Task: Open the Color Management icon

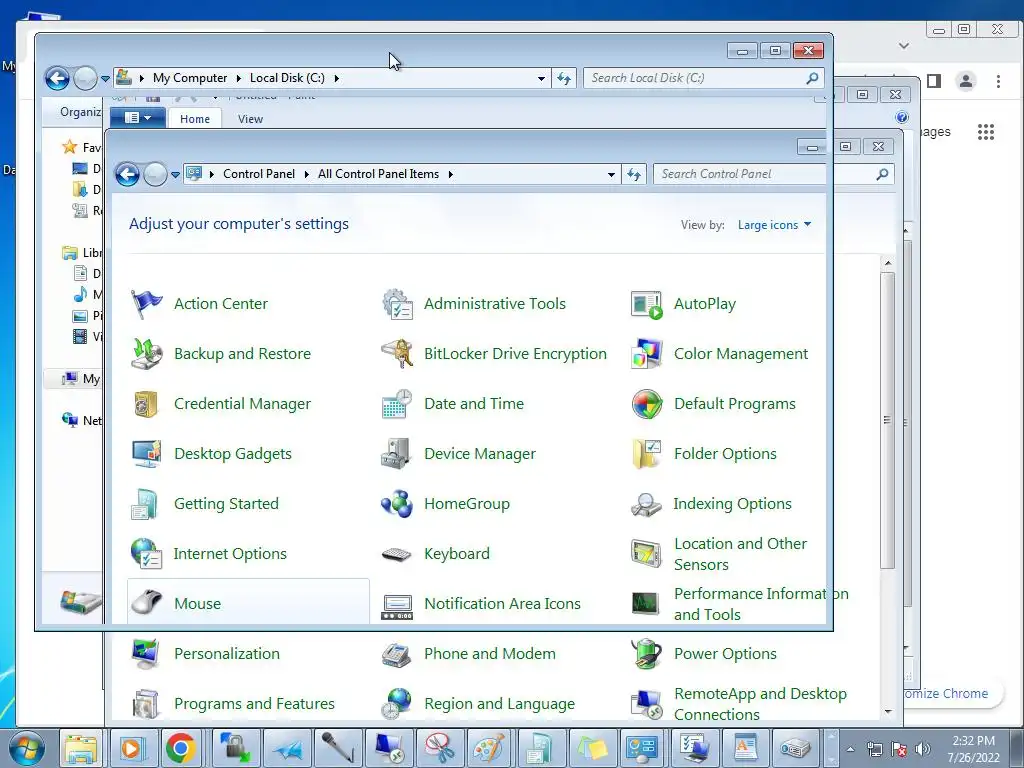Action: (647, 354)
